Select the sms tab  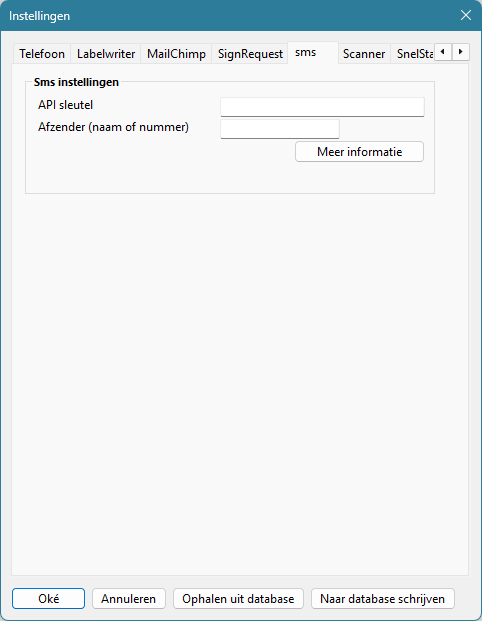[313, 53]
